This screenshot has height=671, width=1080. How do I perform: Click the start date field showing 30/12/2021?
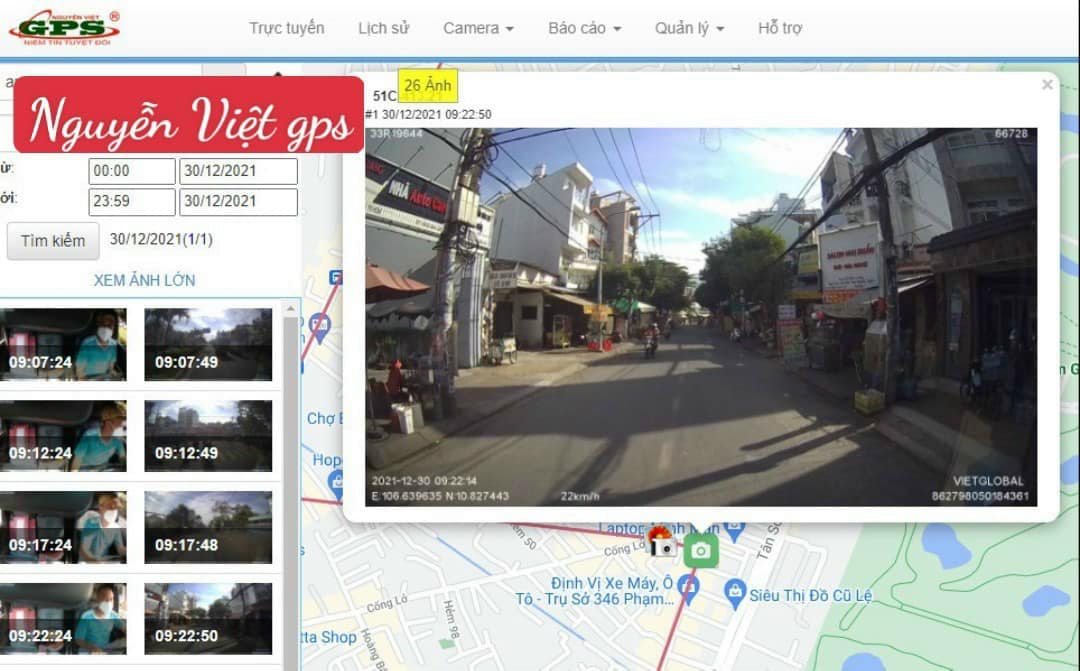tap(238, 170)
